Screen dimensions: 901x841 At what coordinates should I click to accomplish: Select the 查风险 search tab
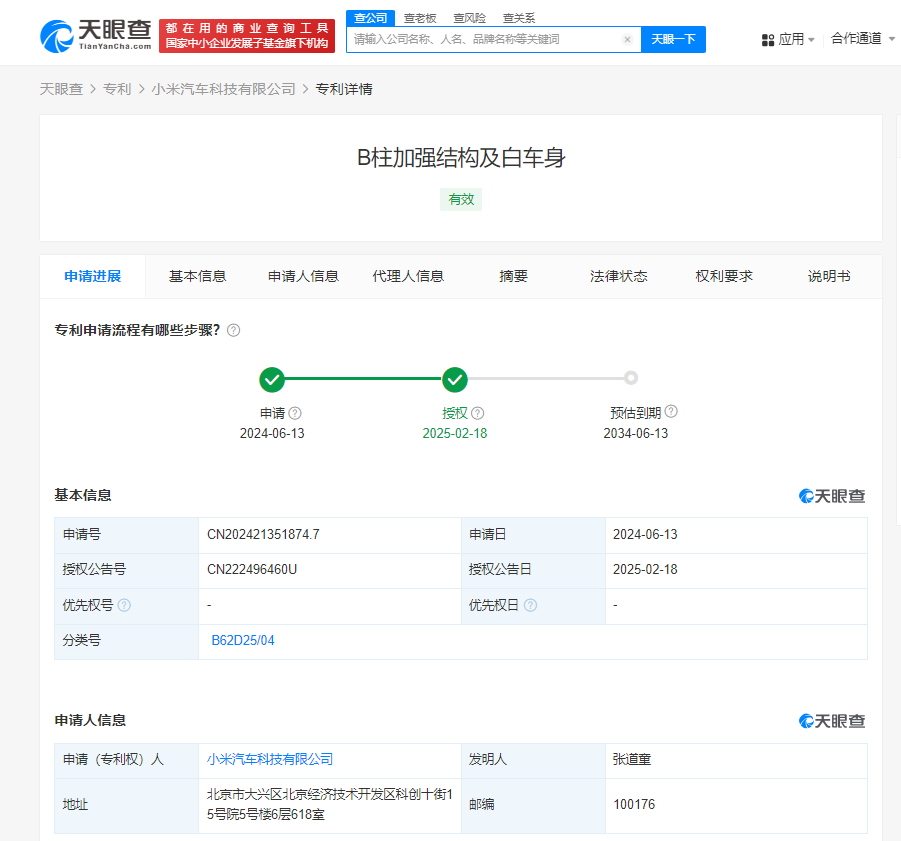click(469, 18)
